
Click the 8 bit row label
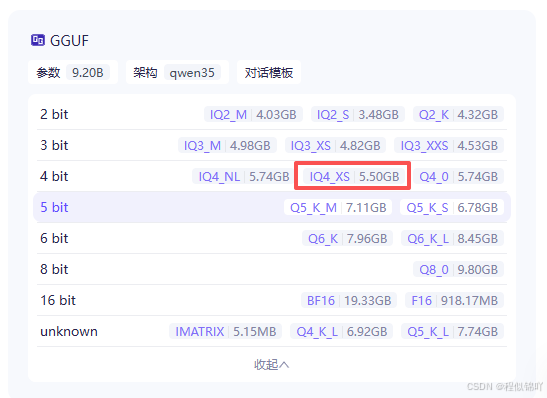54,270
